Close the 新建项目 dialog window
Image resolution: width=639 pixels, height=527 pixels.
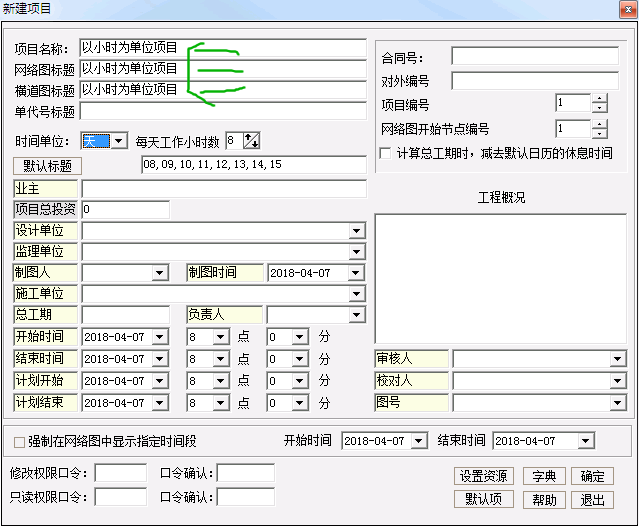tap(628, 9)
